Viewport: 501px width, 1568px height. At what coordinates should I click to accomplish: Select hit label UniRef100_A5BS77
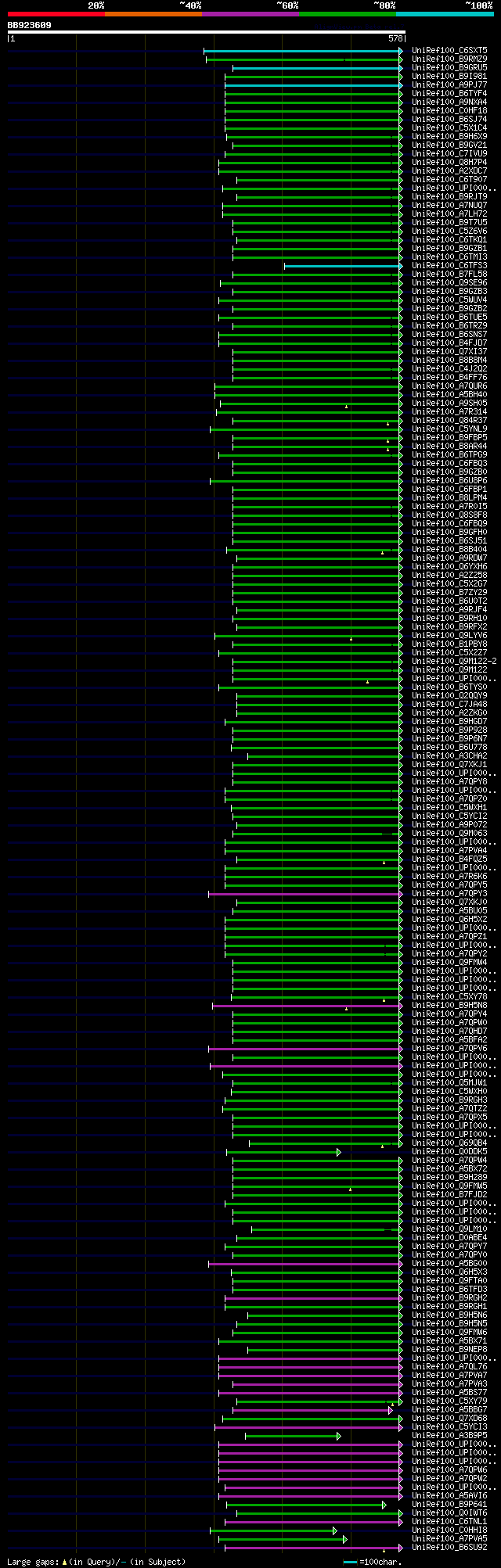point(449,1393)
